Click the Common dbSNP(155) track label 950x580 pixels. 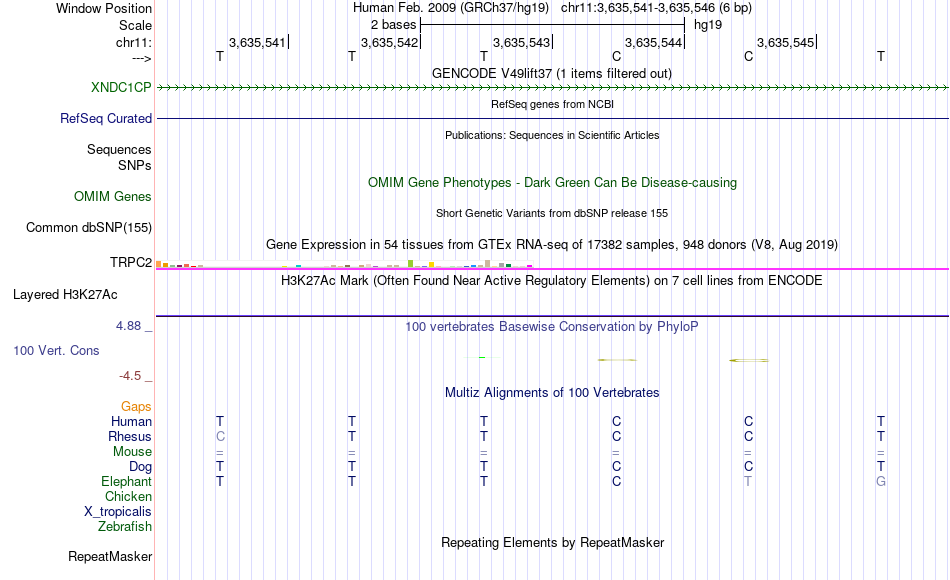coord(89,227)
